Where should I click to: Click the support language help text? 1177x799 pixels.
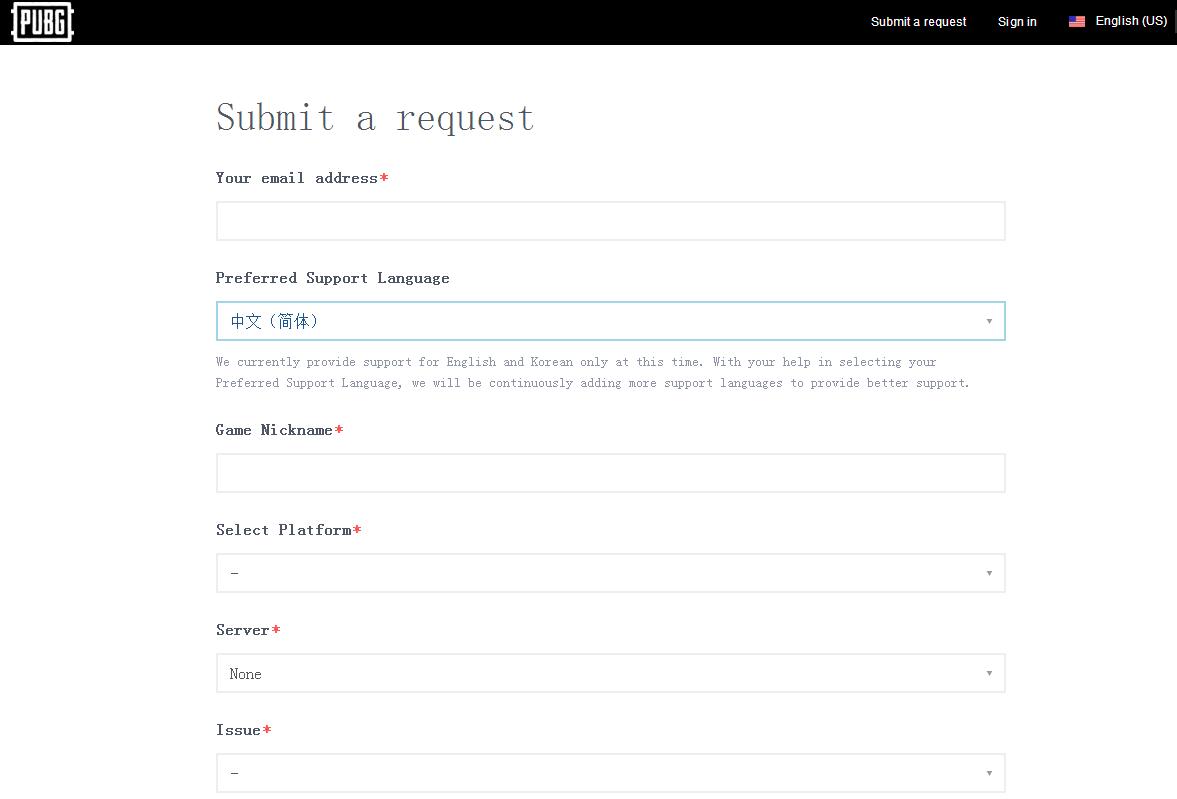(x=590, y=372)
